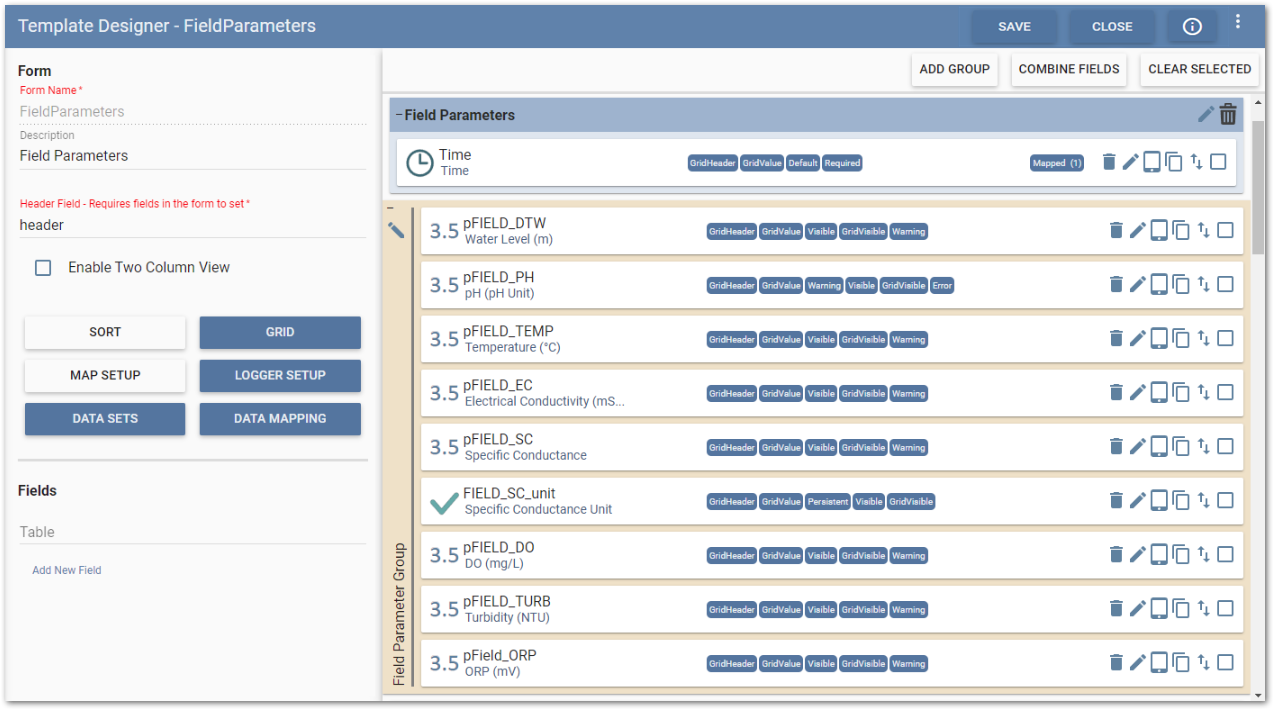Delete the Time field
The height and width of the screenshot is (710, 1274).
pos(1109,162)
